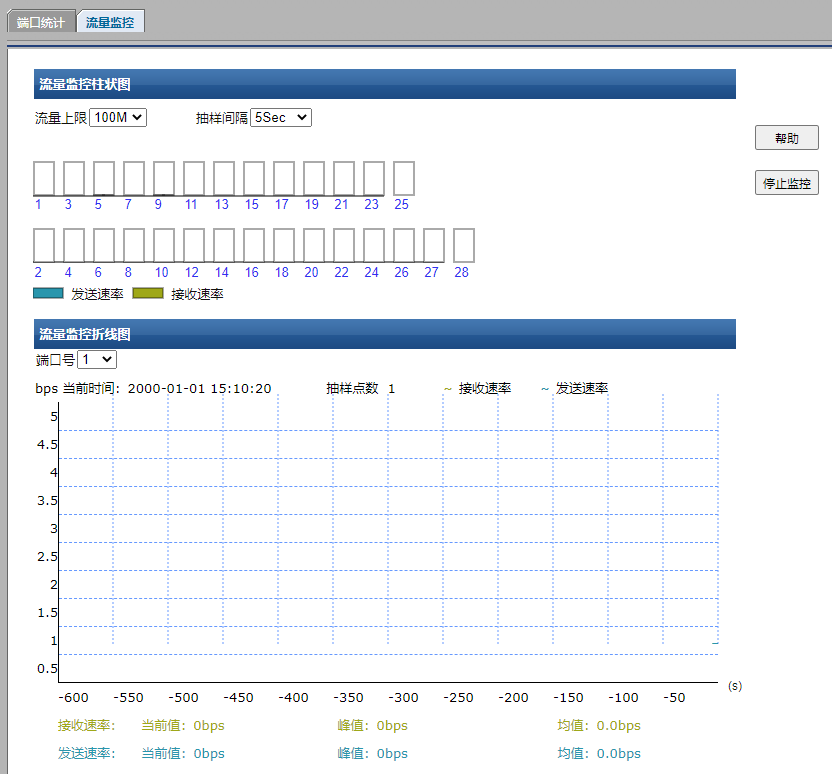Open the 抽样间隔 5Sec dropdown
Viewport: 832px width, 774px height.
point(281,117)
